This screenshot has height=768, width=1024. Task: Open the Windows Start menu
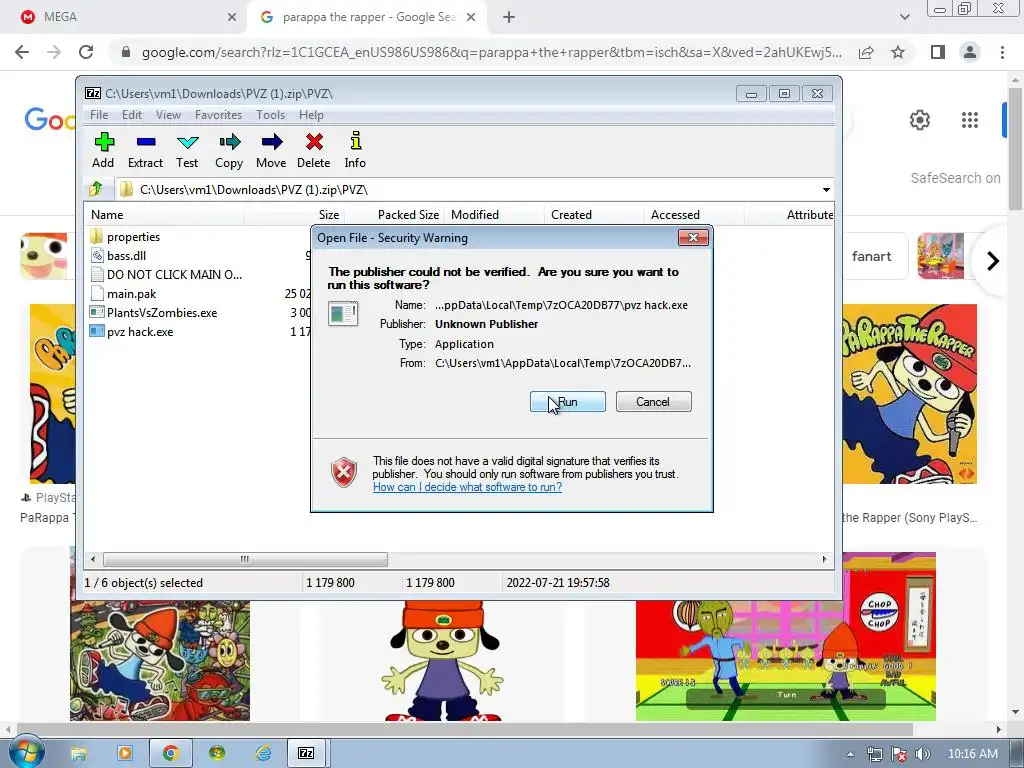coord(25,753)
